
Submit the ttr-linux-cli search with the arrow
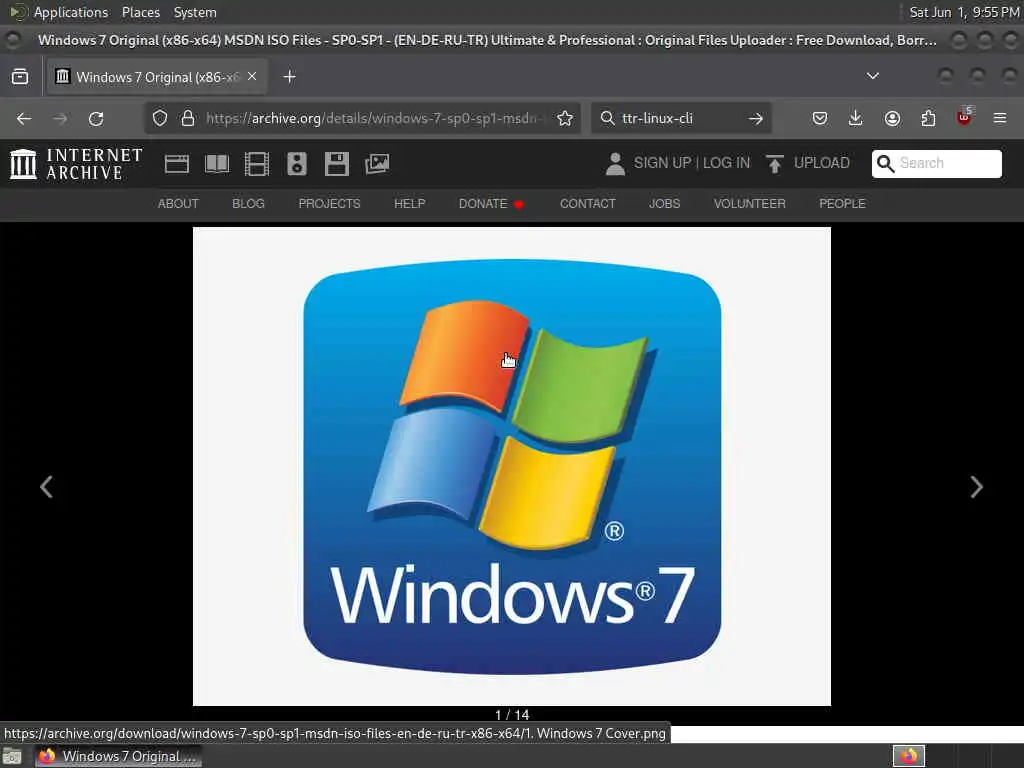(x=756, y=118)
